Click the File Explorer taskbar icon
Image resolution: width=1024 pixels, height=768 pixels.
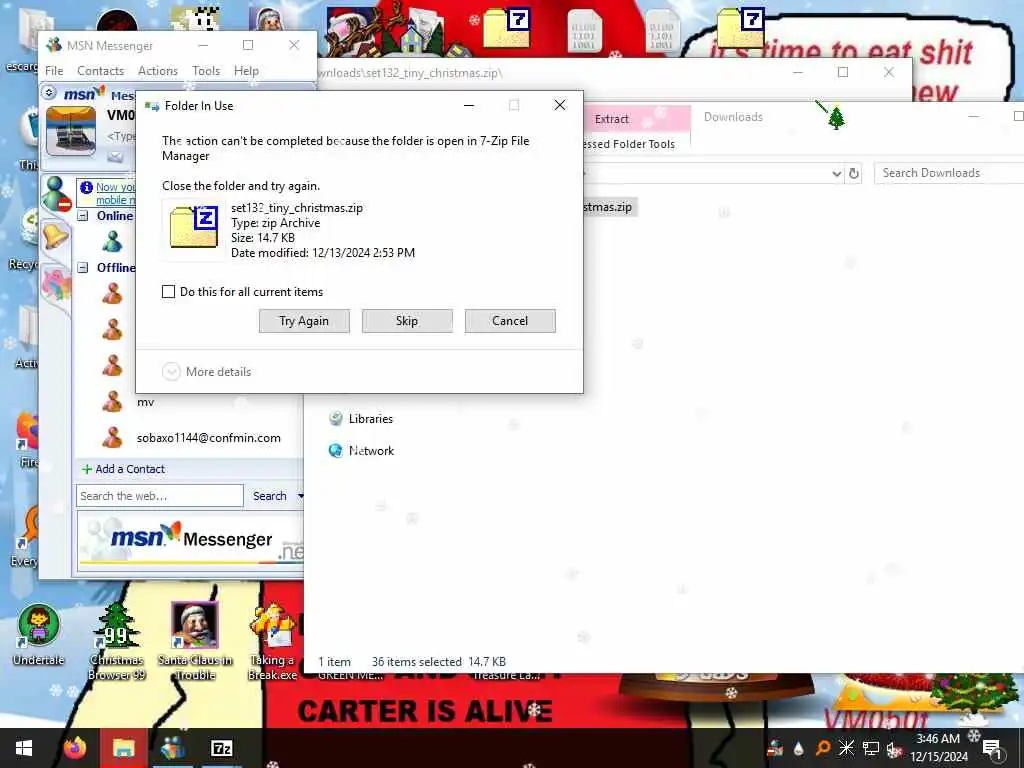click(x=123, y=748)
